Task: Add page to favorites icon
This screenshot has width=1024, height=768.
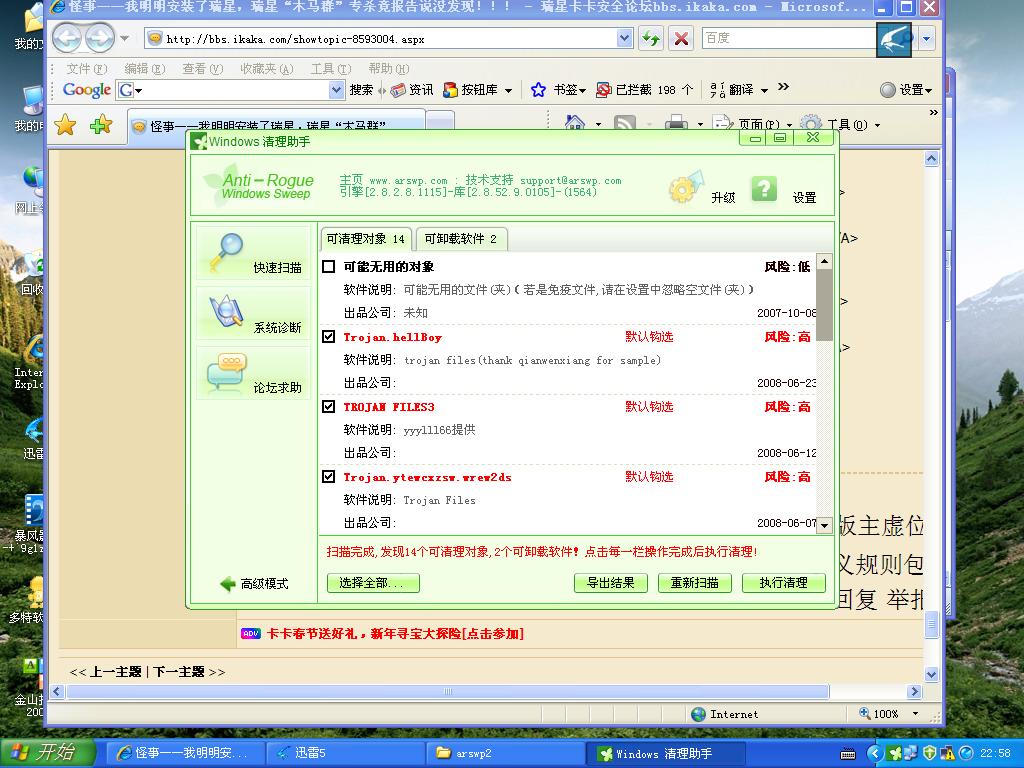Action: (100, 124)
